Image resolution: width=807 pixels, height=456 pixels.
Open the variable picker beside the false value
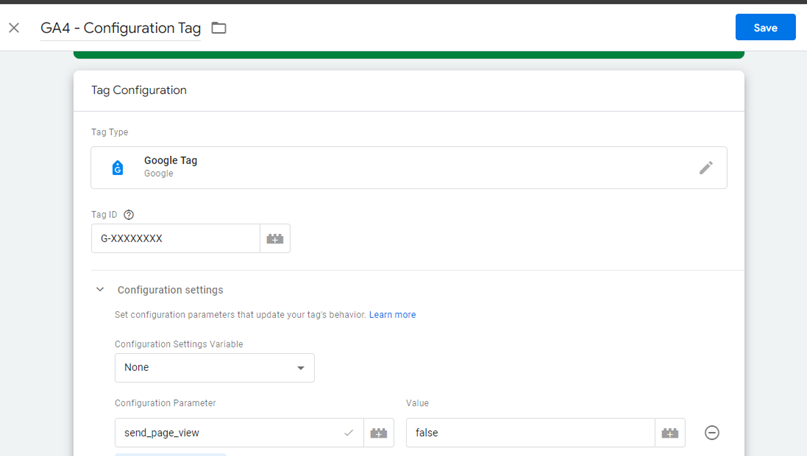click(x=670, y=433)
